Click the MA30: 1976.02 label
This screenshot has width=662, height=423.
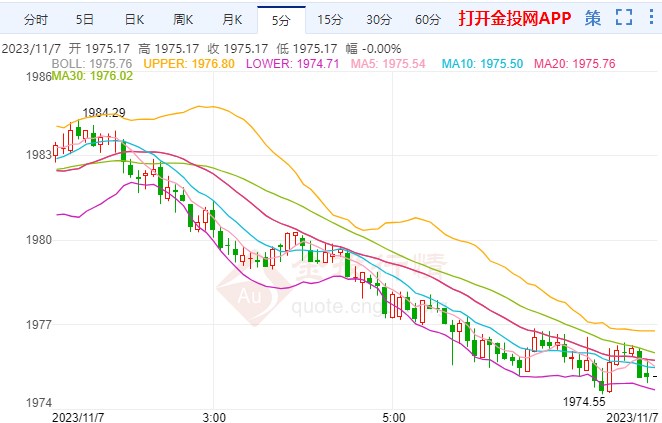(92, 76)
